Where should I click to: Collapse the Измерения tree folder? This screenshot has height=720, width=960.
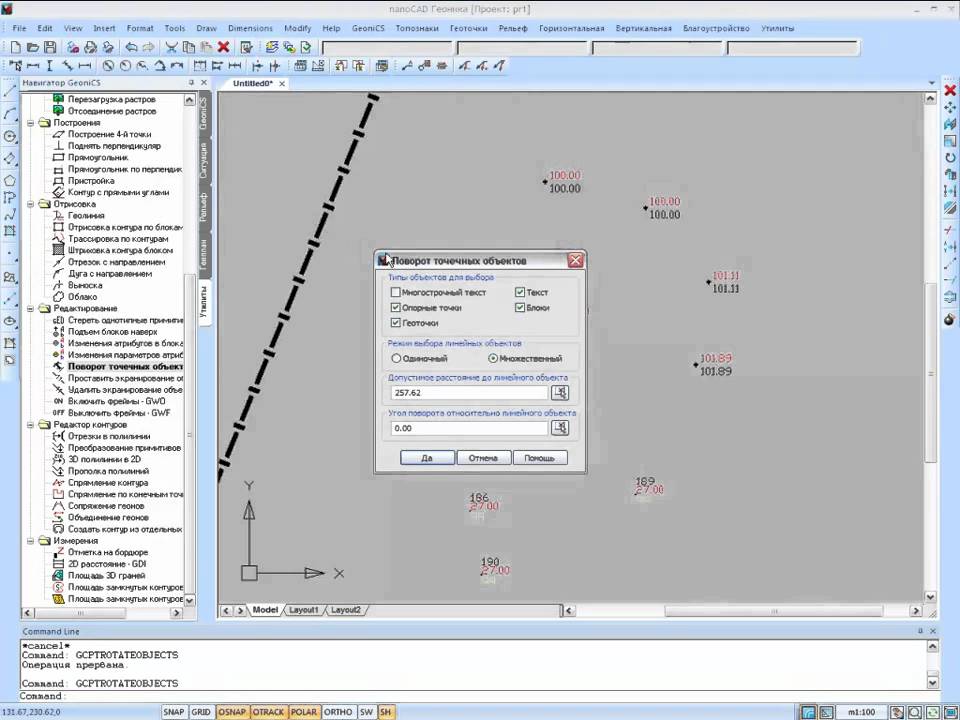[30, 541]
